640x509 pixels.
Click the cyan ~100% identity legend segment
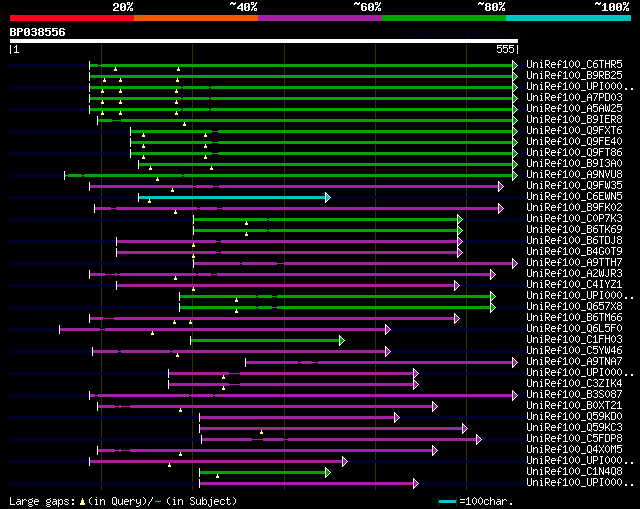point(569,18)
